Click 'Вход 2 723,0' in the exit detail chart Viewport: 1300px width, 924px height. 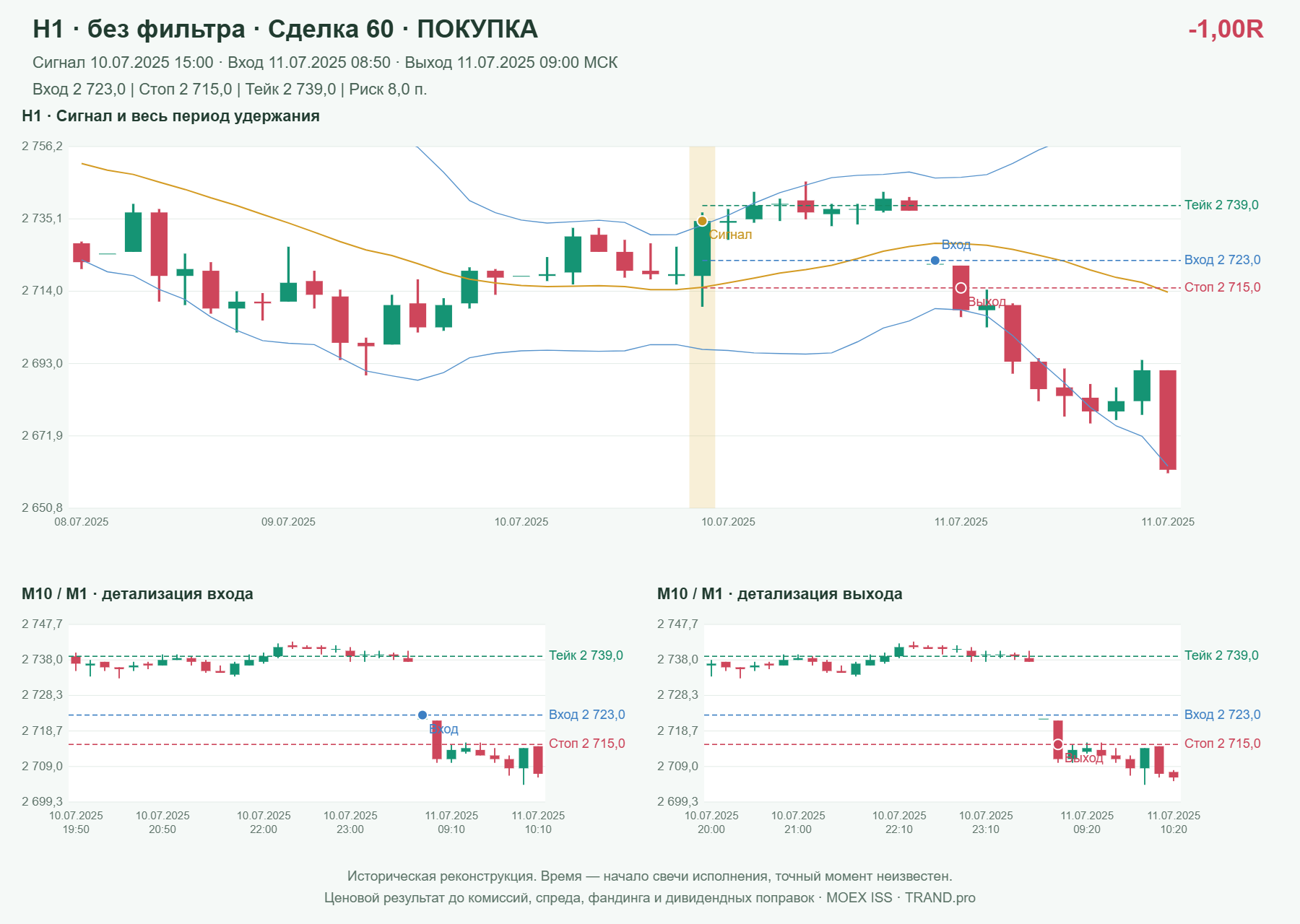pos(1222,715)
